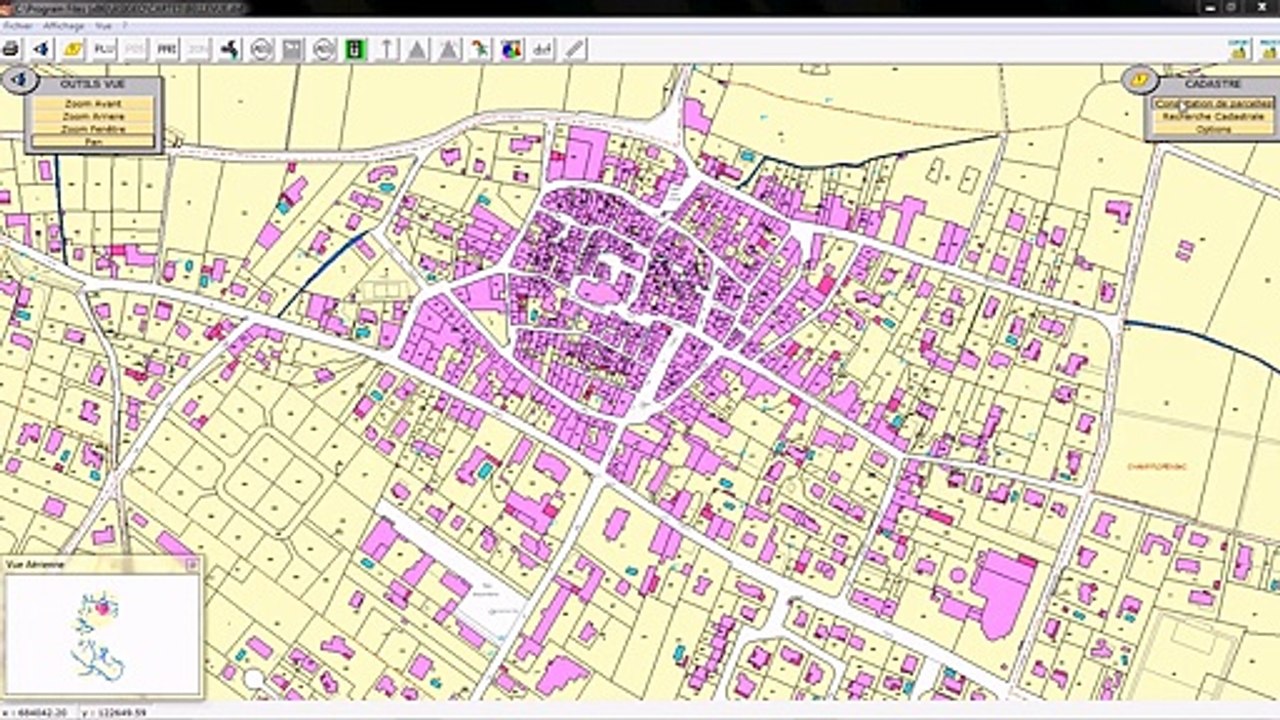Click the Vue Aérienne overview map thumbnail
This screenshot has height=720, width=1280.
(x=102, y=635)
